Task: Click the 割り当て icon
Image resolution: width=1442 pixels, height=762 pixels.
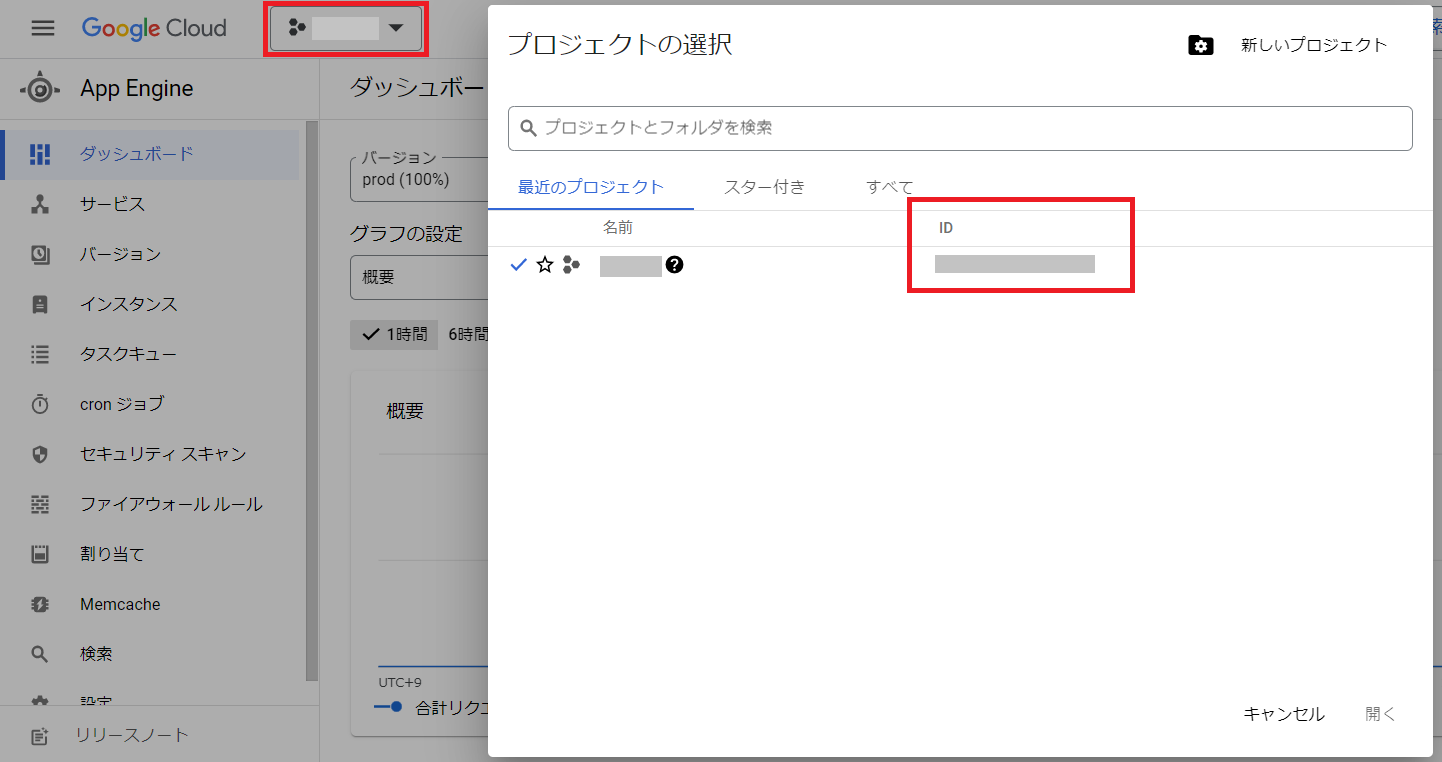Action: tap(40, 554)
